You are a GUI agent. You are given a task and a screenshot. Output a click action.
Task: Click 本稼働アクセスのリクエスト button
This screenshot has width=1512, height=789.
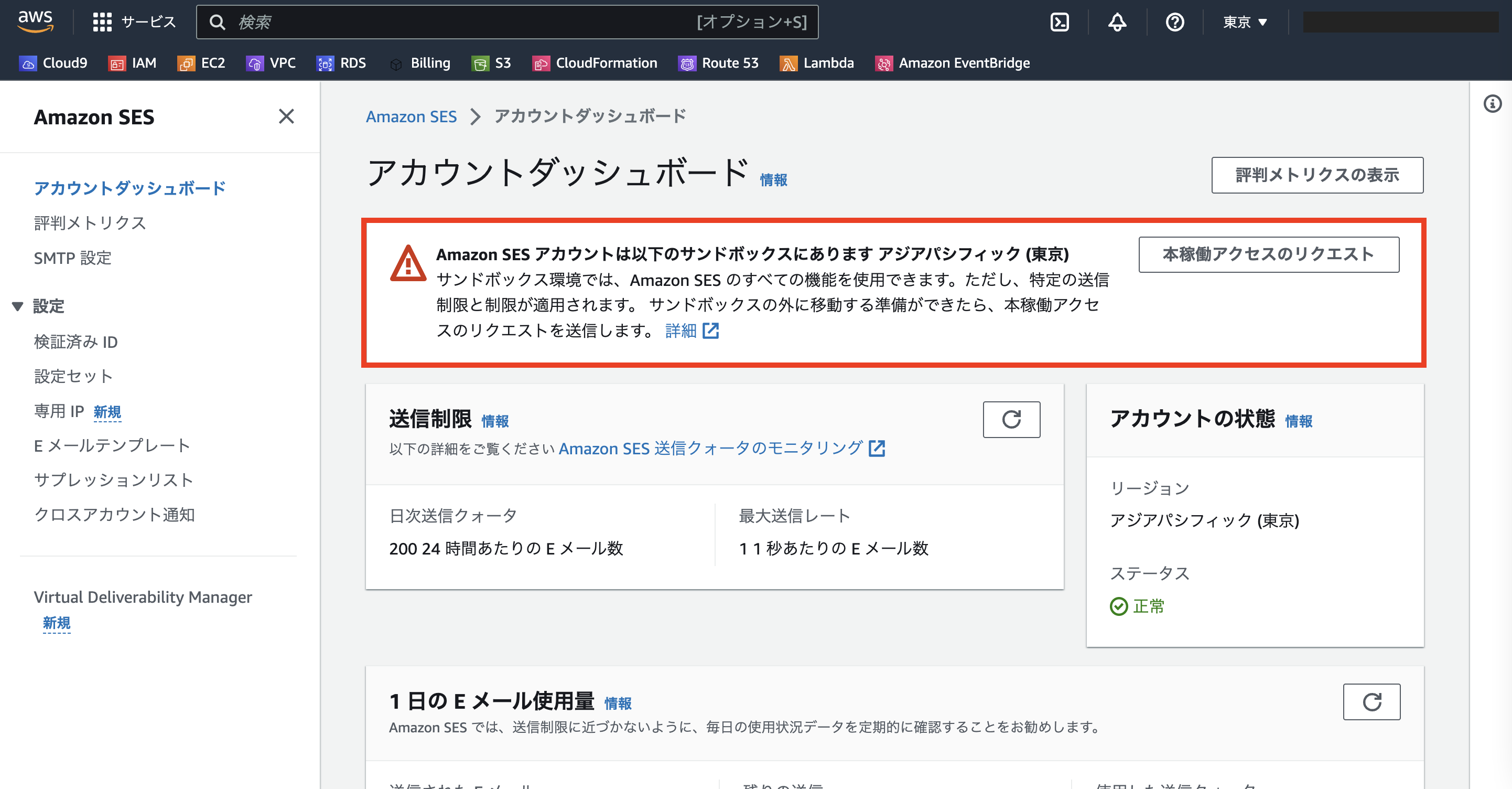tap(1268, 254)
